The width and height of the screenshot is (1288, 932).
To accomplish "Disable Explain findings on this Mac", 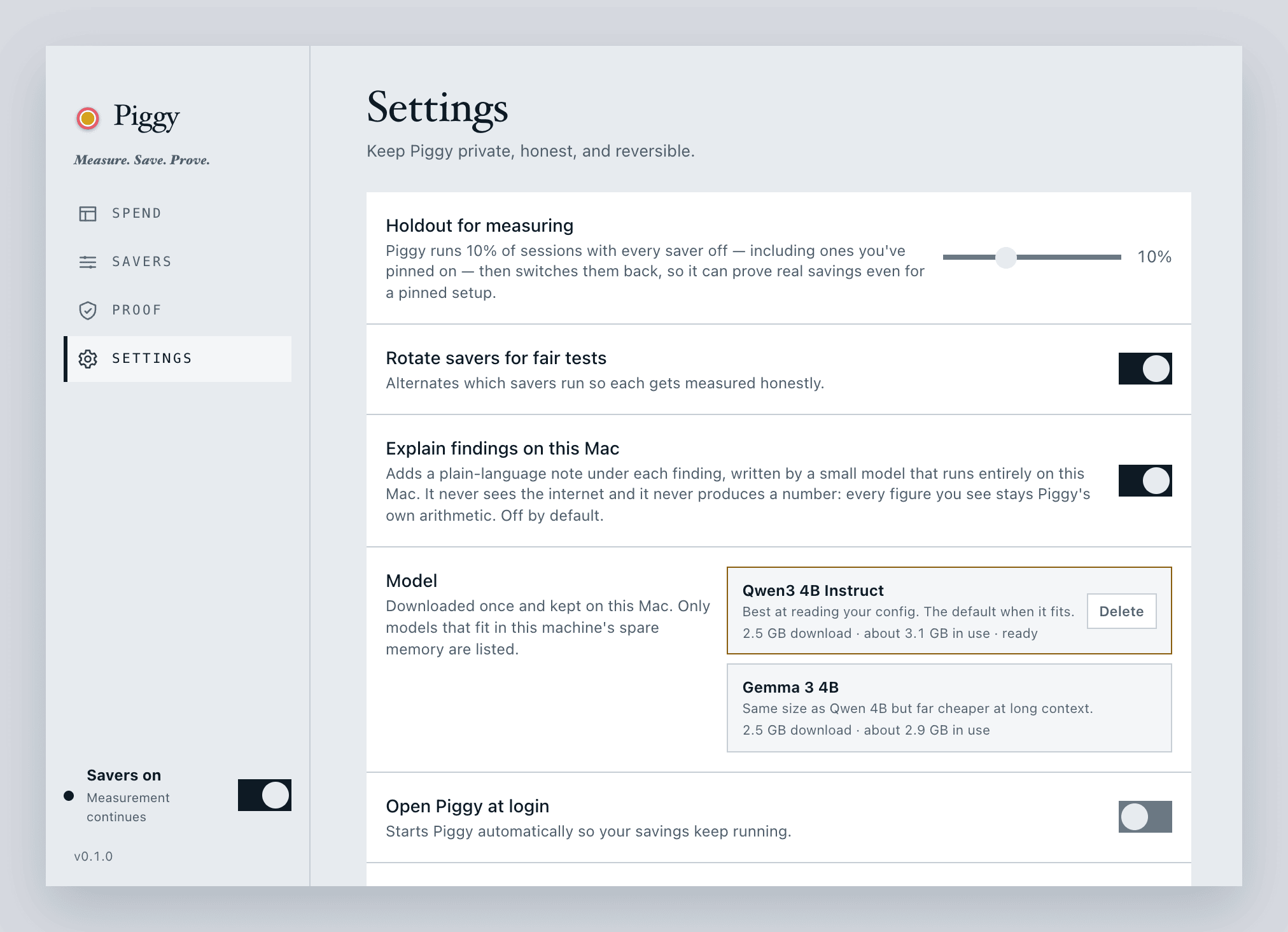I will click(x=1145, y=481).
